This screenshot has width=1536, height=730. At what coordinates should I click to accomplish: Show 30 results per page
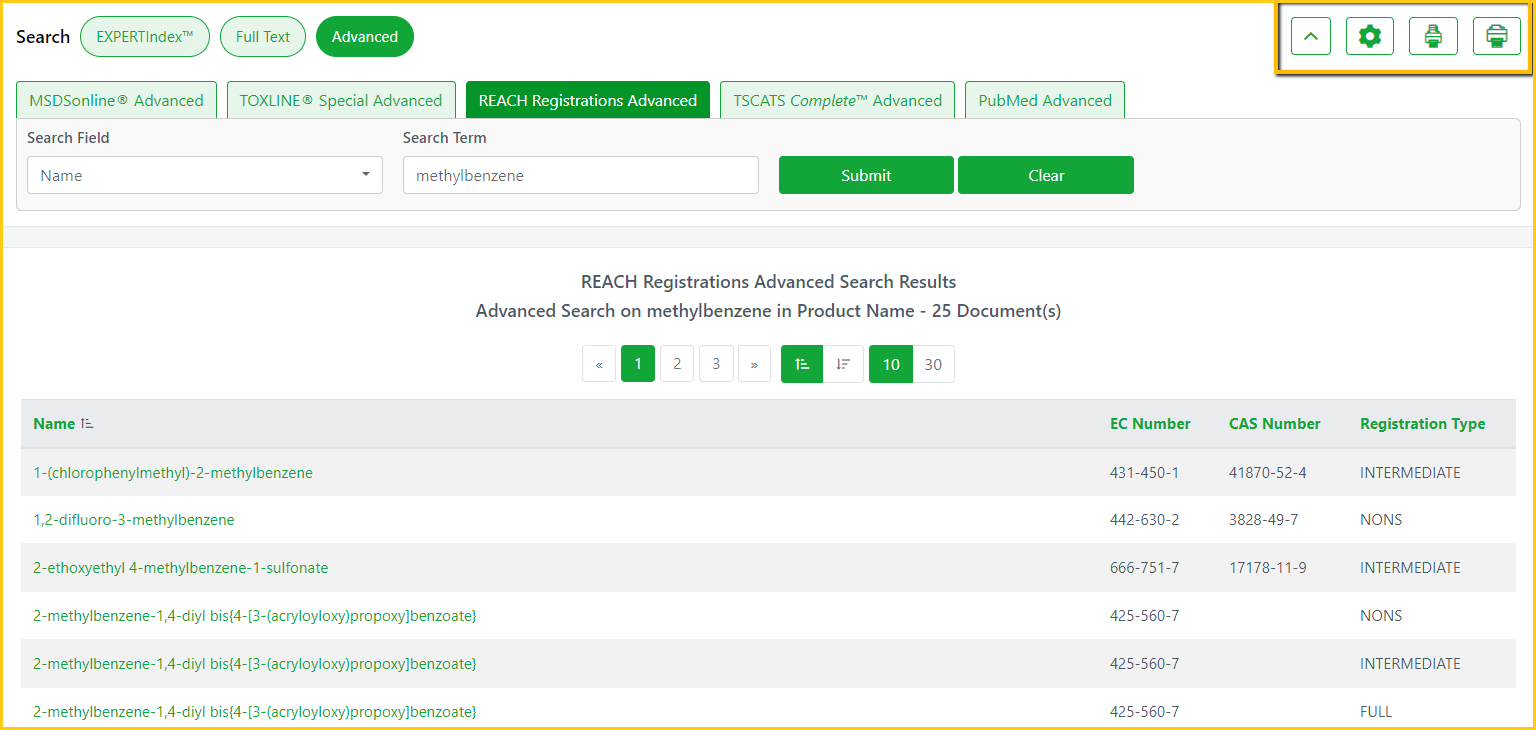[933, 364]
